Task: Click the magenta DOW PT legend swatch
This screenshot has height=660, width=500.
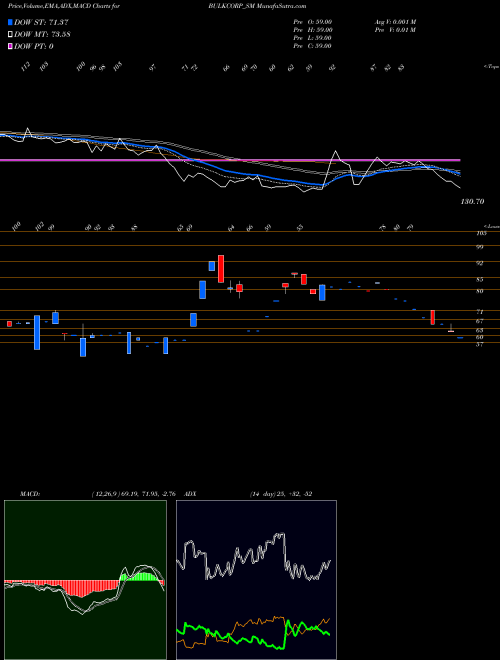Action: pos(10,46)
